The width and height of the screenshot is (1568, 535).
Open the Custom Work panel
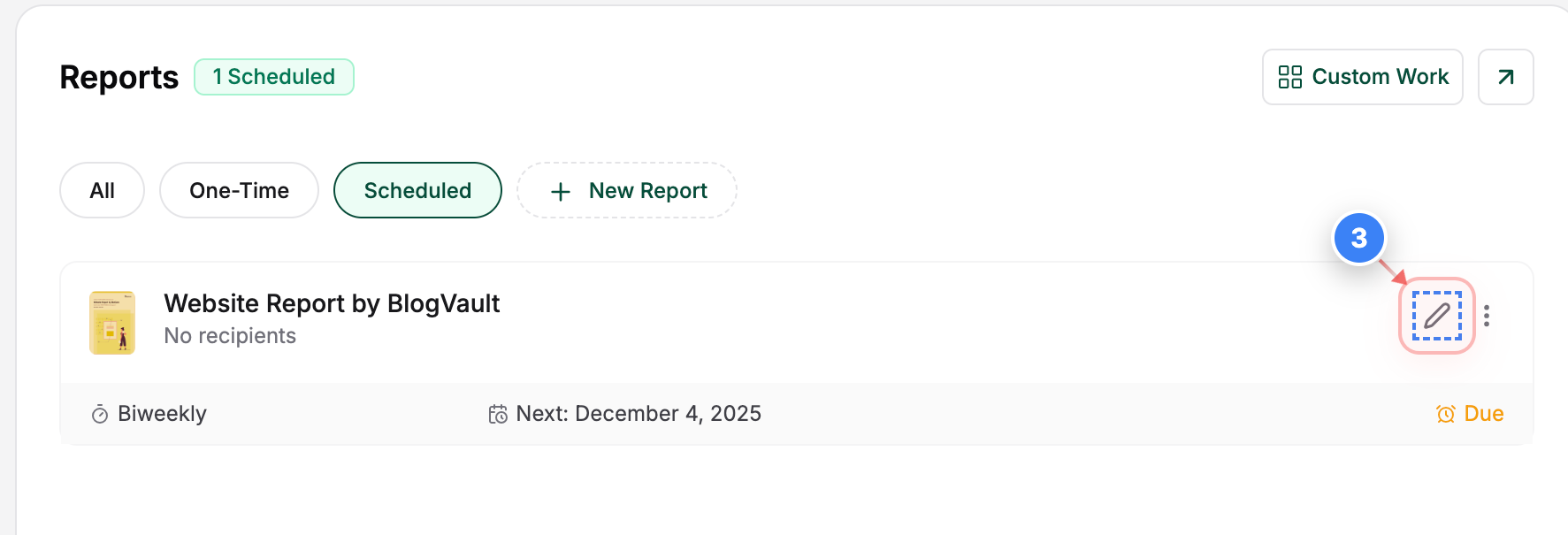coord(1362,77)
